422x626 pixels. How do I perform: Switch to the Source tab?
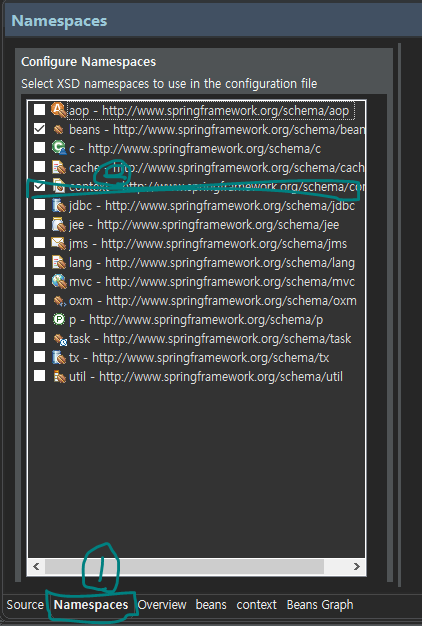click(25, 604)
